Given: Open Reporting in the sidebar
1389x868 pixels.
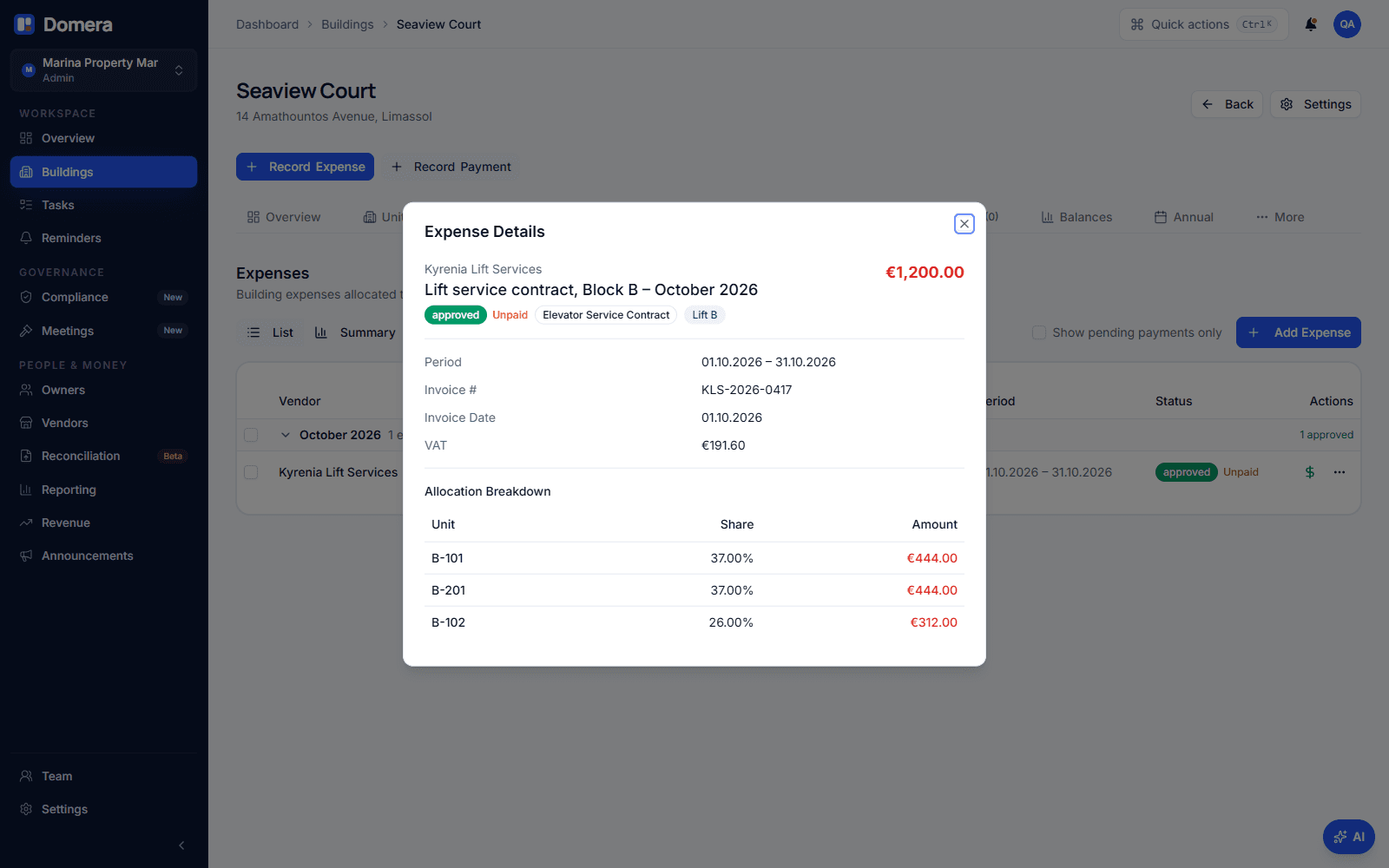Looking at the screenshot, I should pyautogui.click(x=104, y=490).
